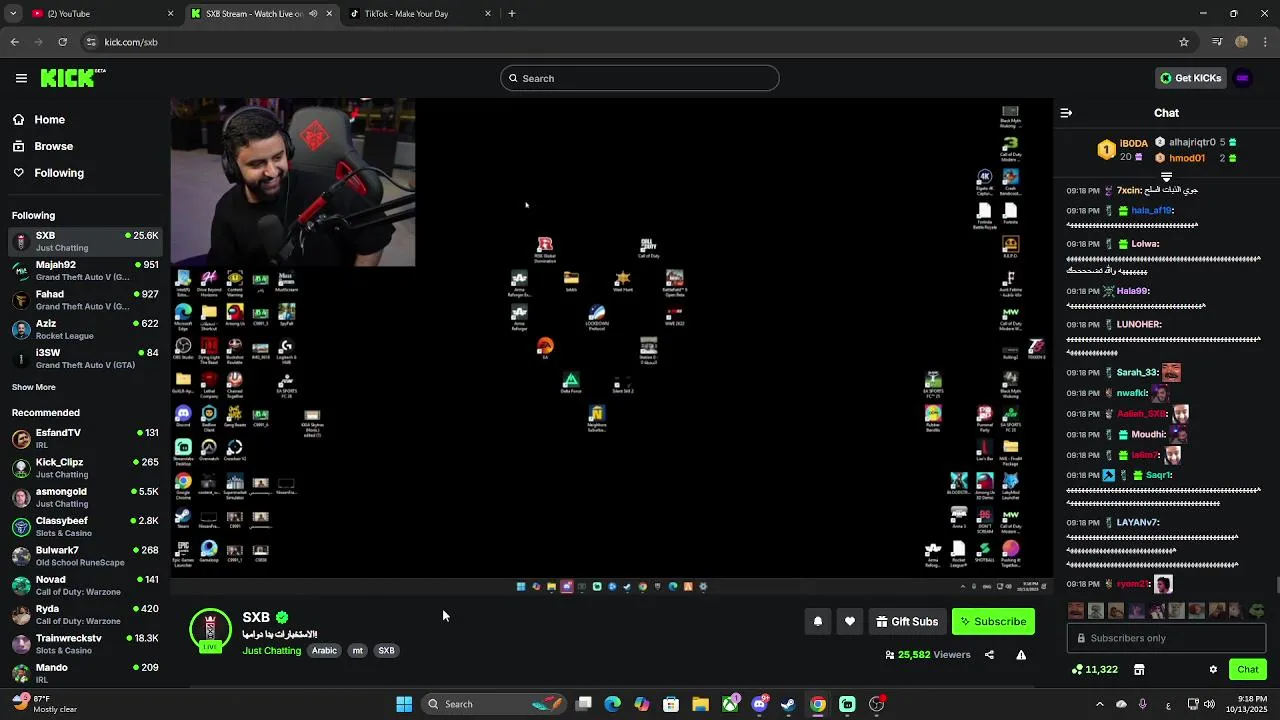The image size is (1280, 720).
Task: Open Classybeef recommended channel
Action: click(x=85, y=526)
